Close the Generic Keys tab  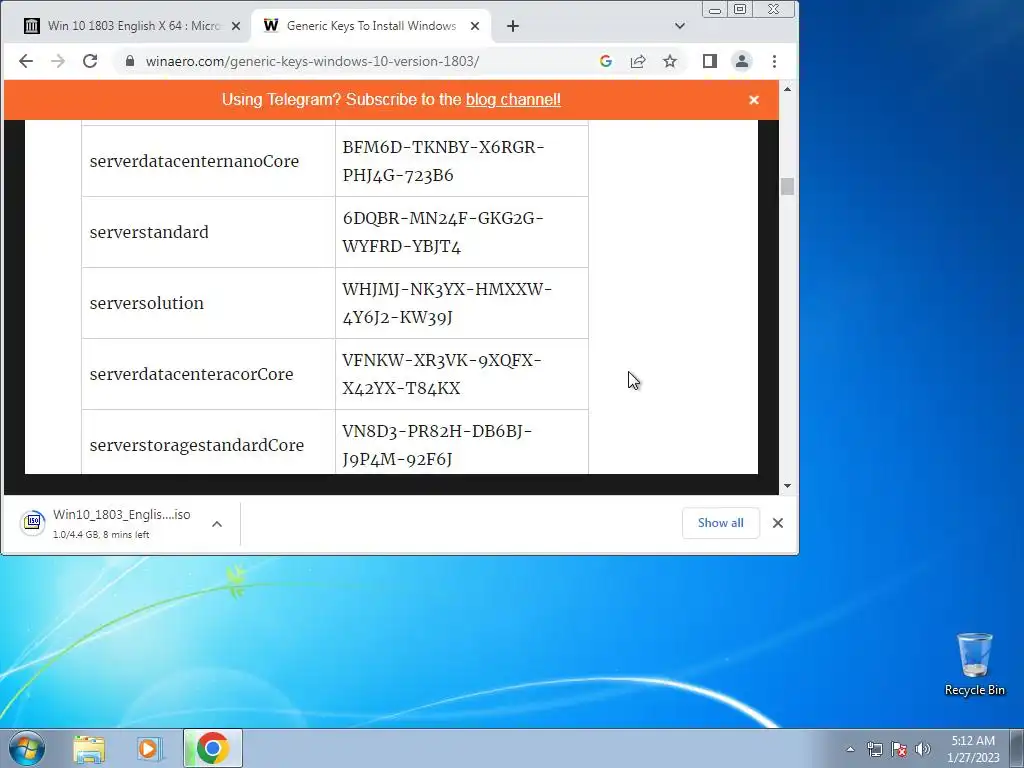point(475,26)
